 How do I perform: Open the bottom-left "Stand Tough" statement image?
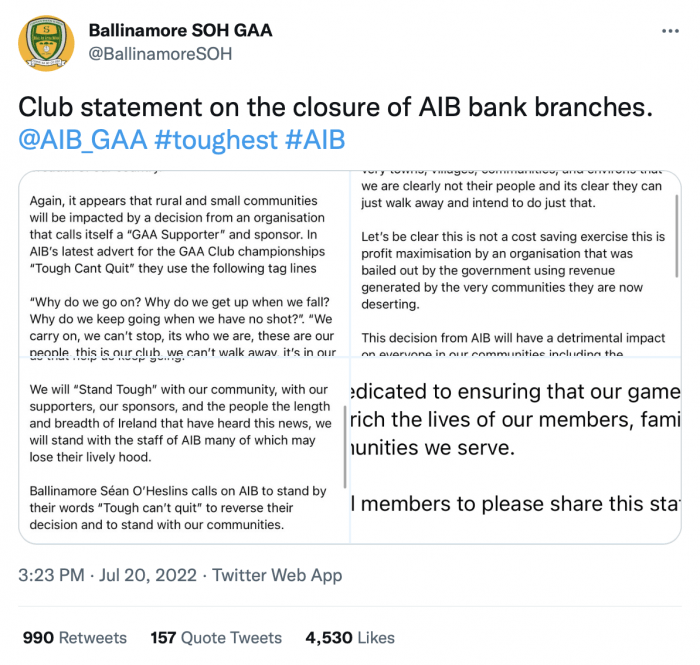[x=184, y=451]
